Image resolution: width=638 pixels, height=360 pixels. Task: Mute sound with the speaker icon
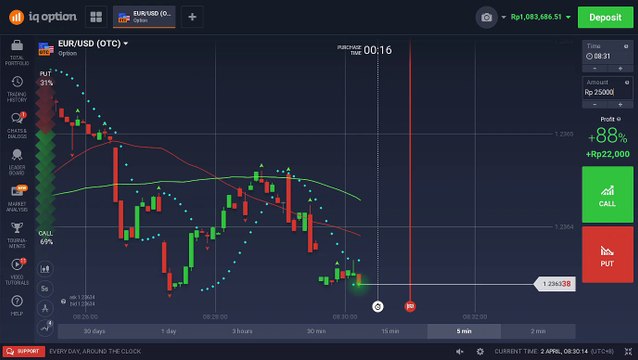[x=460, y=351]
